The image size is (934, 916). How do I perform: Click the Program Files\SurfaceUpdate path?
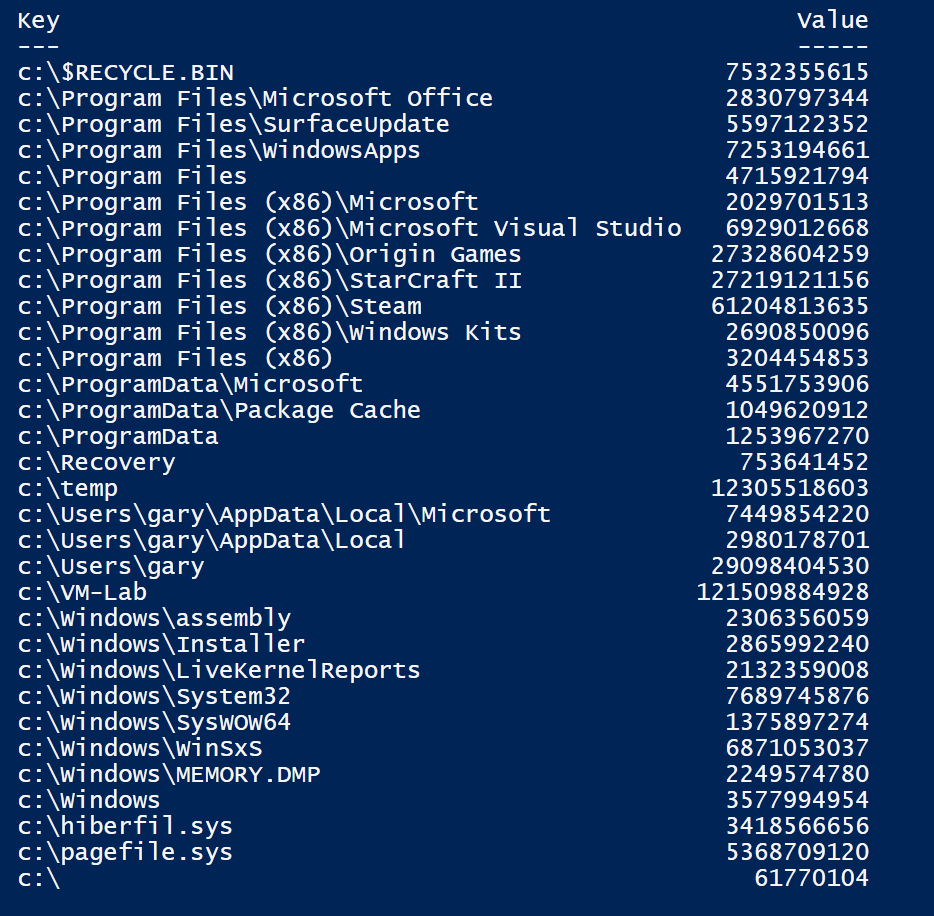tap(233, 124)
